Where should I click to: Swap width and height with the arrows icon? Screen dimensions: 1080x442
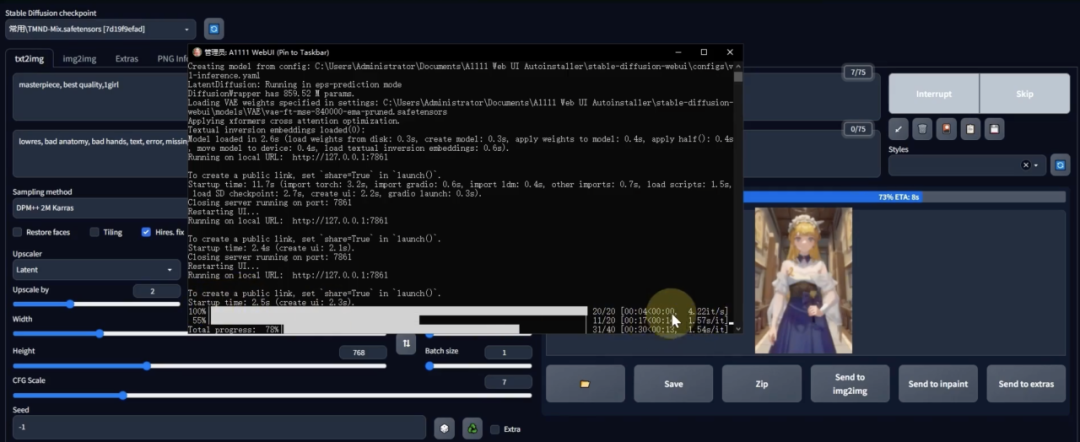406,343
